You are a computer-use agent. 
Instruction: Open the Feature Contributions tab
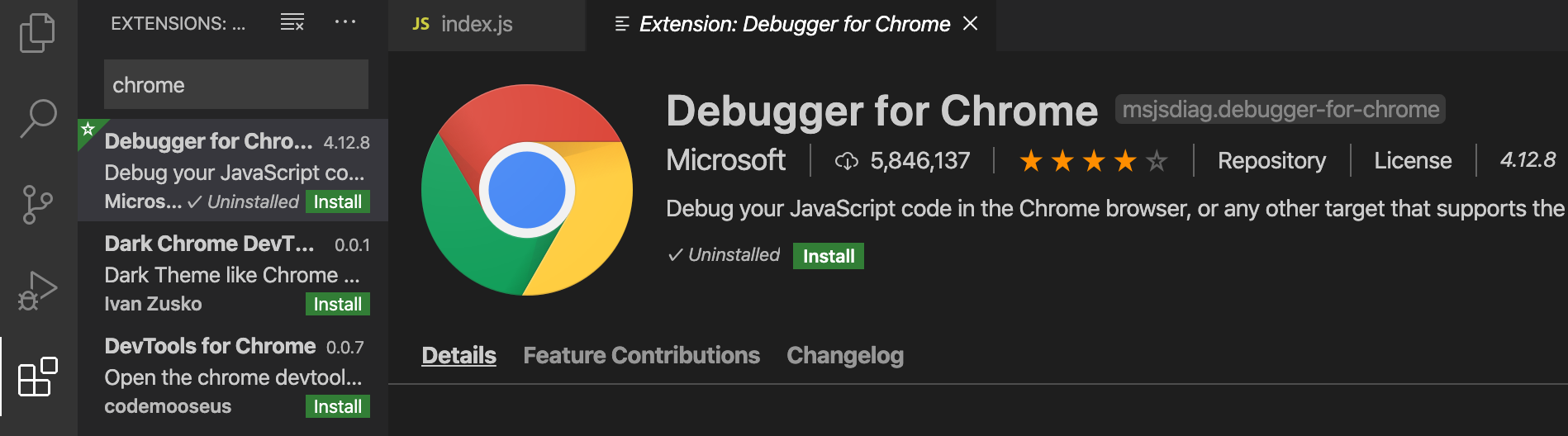[641, 355]
